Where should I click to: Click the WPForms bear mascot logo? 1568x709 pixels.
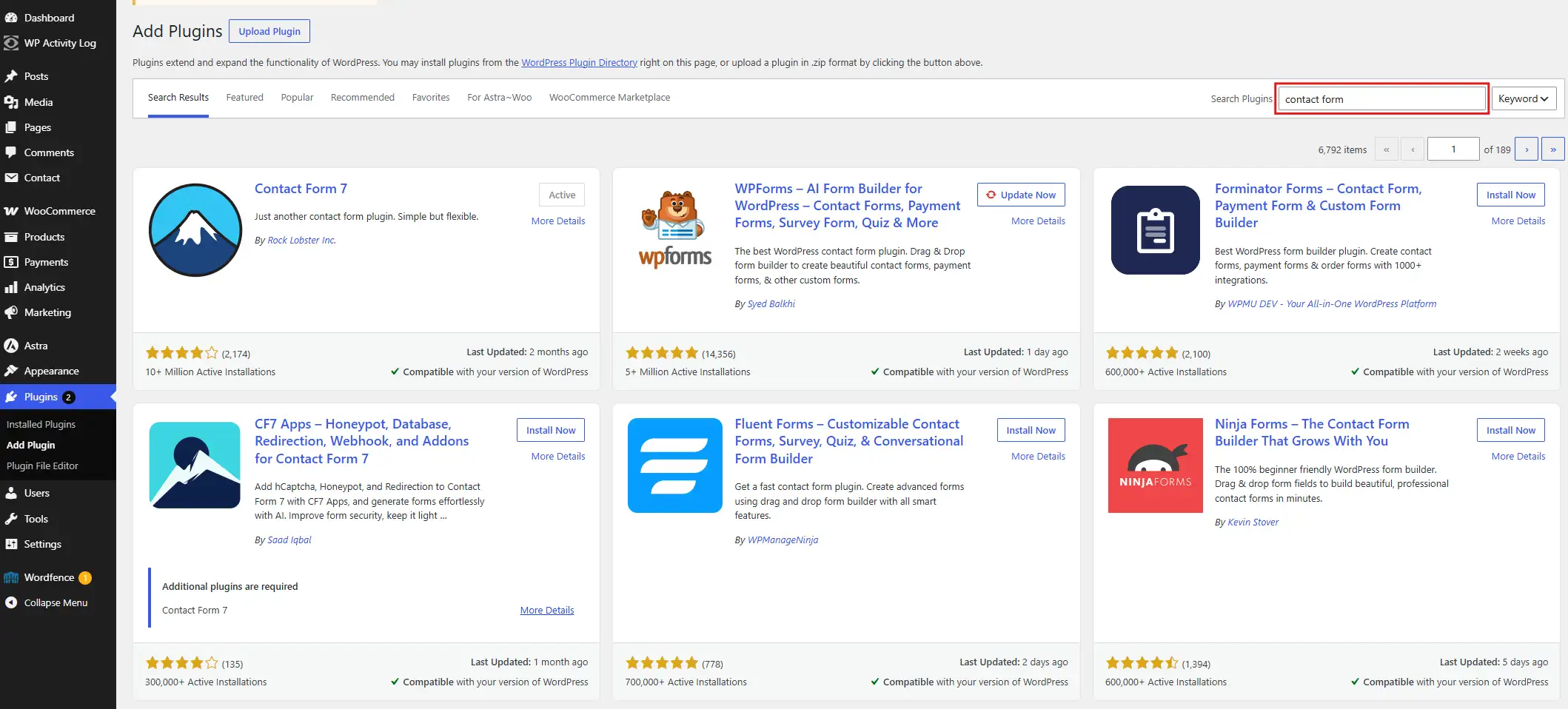click(x=675, y=230)
